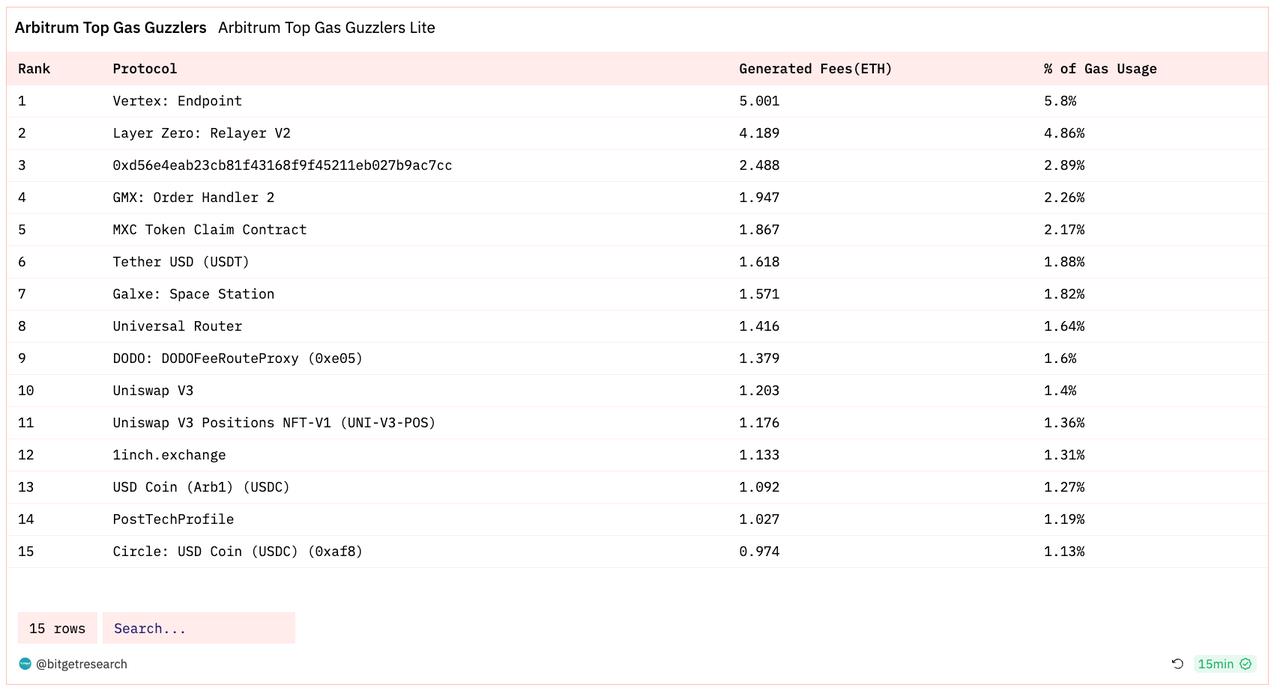The image size is (1280, 693).
Task: Open the Arbitrum Top Gas Guzzlers title link
Action: click(111, 28)
